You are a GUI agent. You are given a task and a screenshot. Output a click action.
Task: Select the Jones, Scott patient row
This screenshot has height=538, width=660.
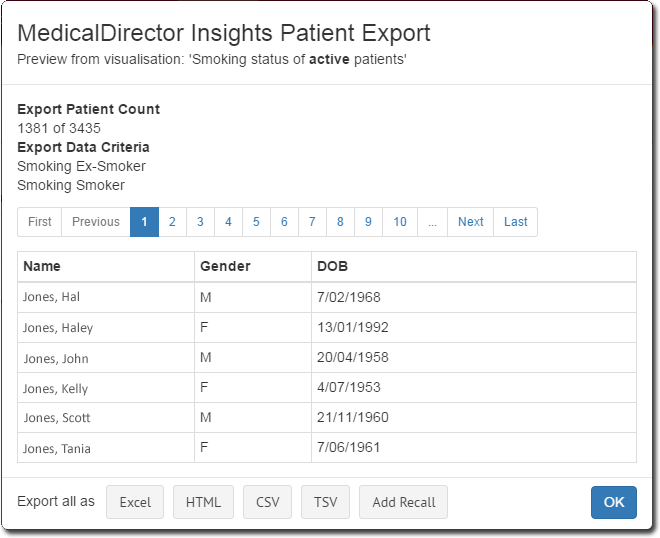pos(57,418)
